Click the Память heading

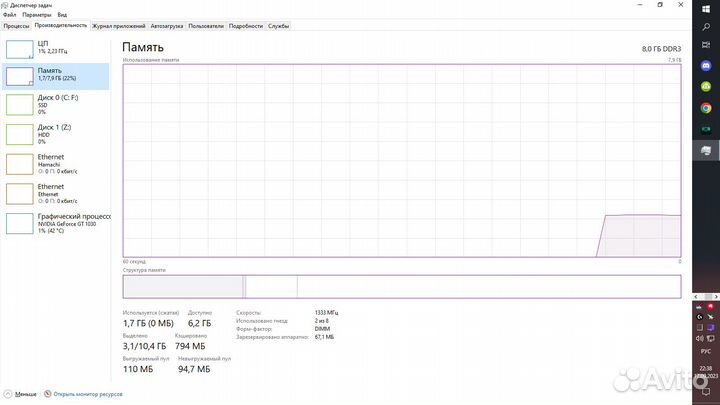point(143,47)
